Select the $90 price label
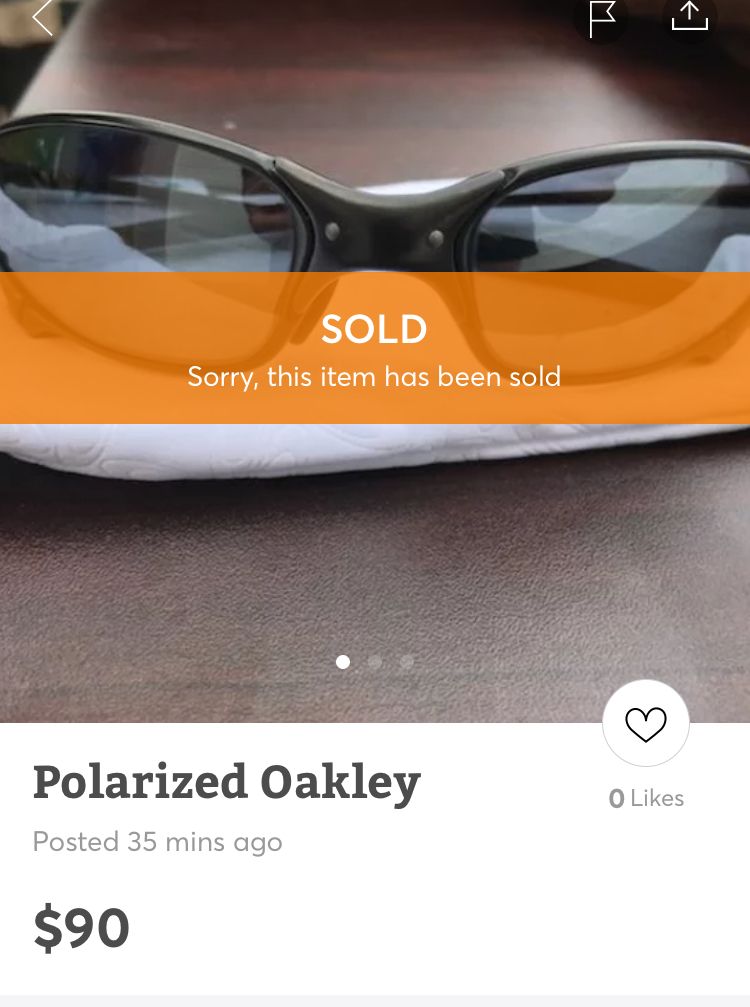Image resolution: width=750 pixels, height=1007 pixels. pos(82,927)
